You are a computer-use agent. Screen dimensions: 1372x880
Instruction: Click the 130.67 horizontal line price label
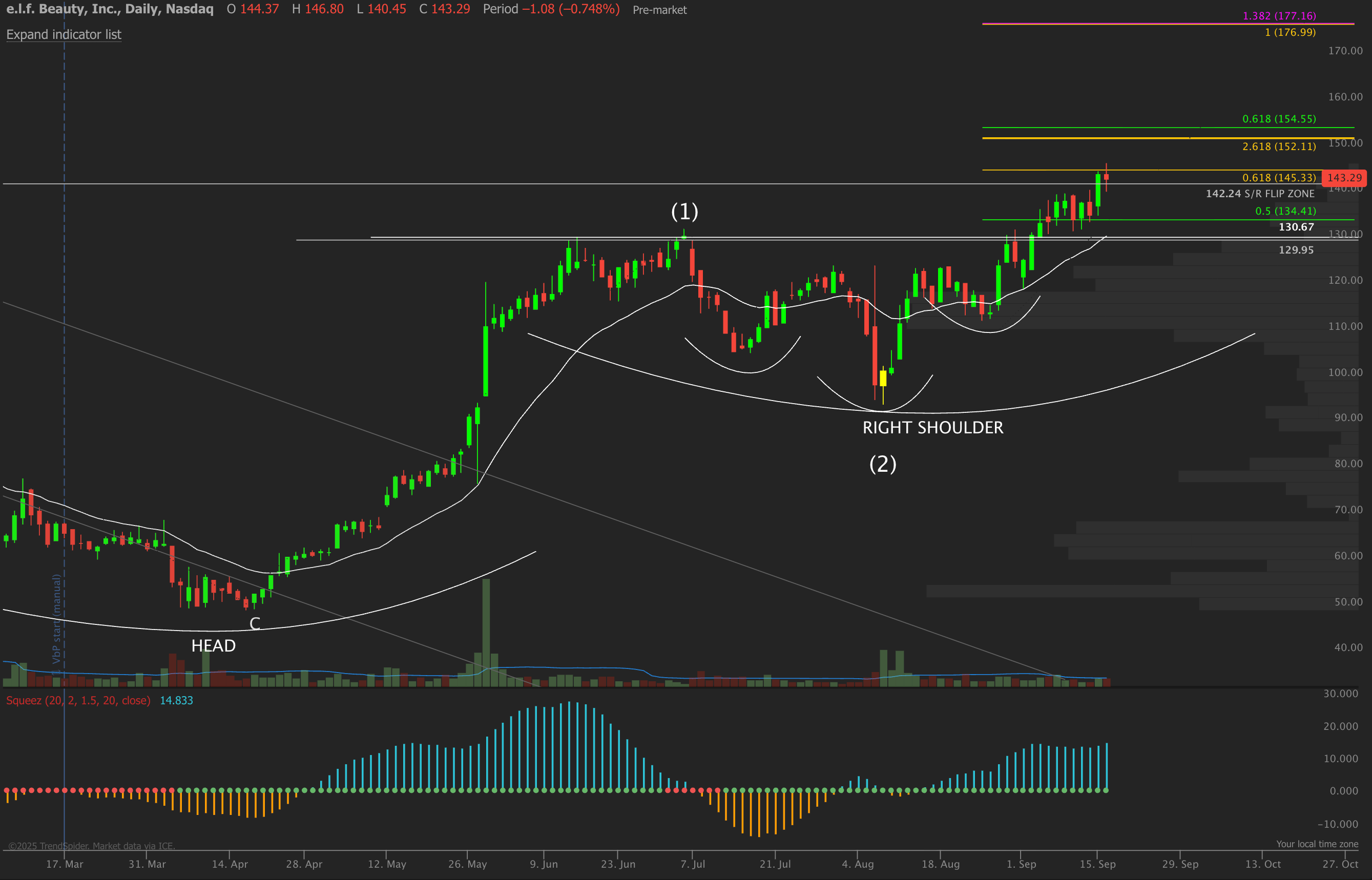(1296, 227)
